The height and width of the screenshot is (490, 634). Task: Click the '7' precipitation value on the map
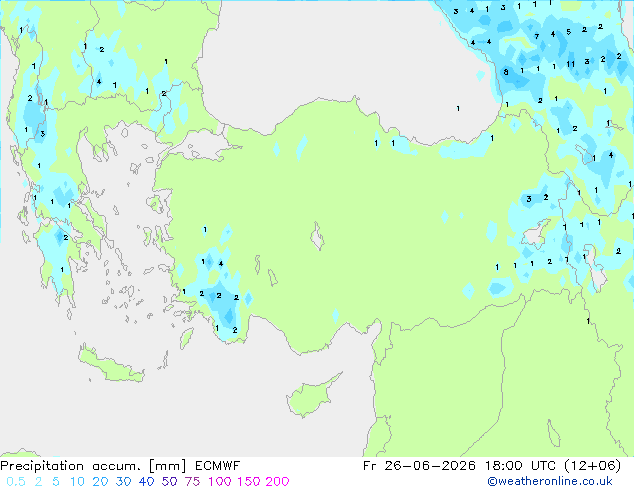click(x=537, y=36)
